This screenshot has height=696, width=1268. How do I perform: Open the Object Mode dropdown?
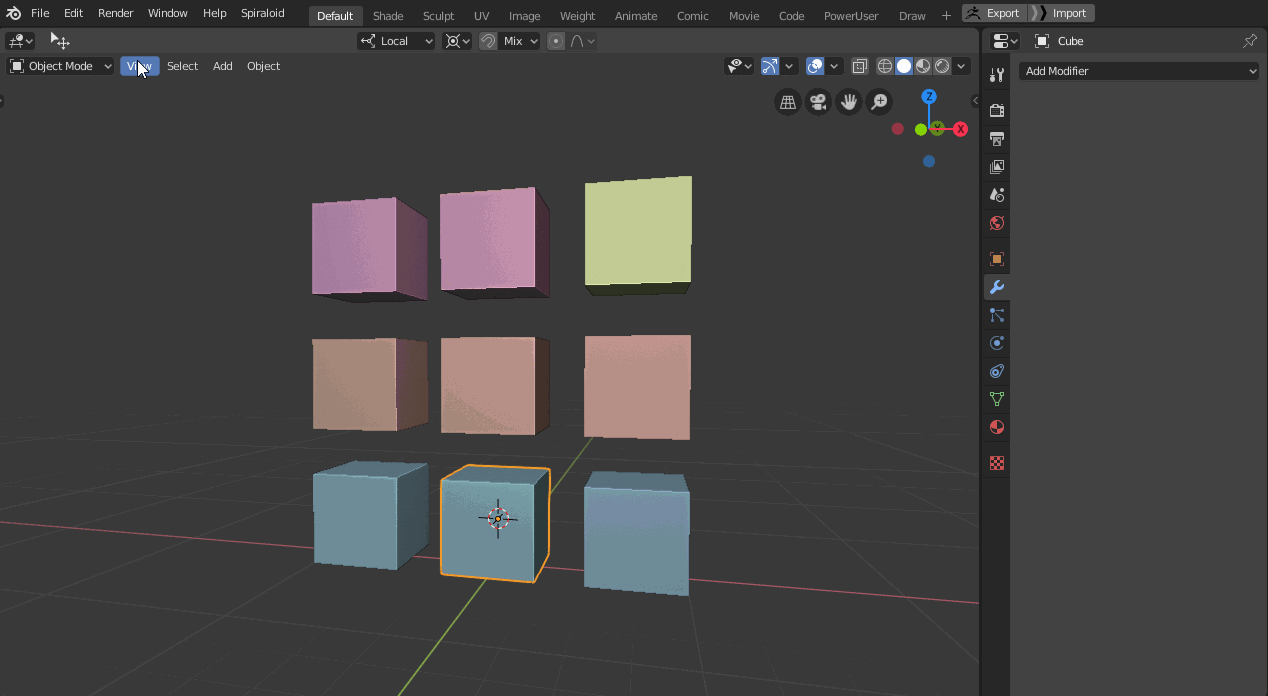[x=61, y=66]
